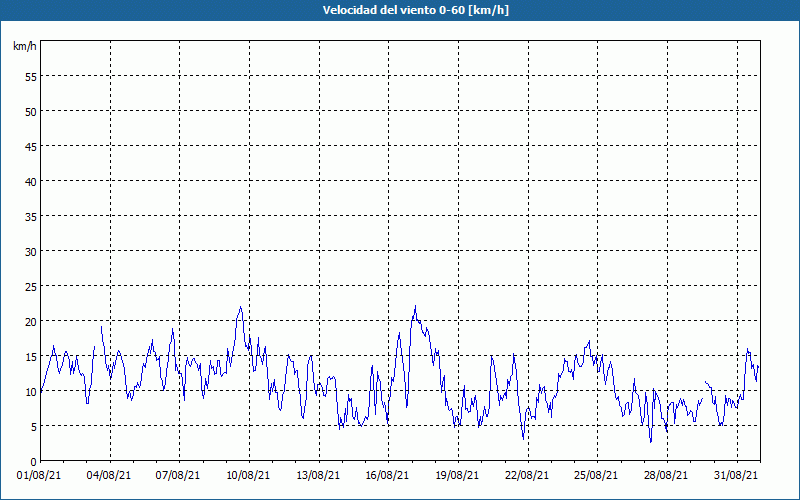Select the 0 value on the vertical axis
This screenshot has height=500, width=800.
click(34, 462)
